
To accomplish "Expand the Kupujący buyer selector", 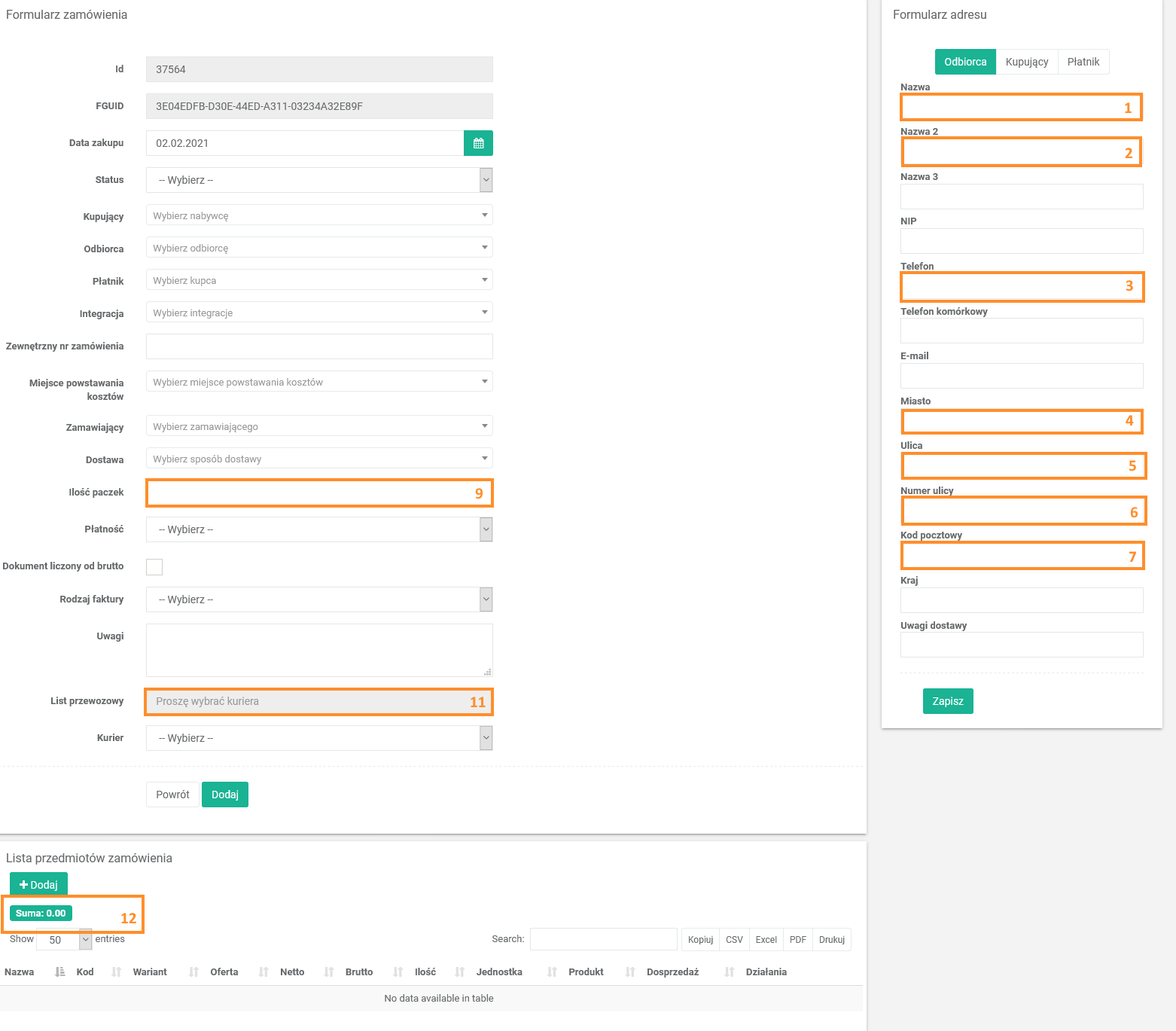I will (x=319, y=215).
